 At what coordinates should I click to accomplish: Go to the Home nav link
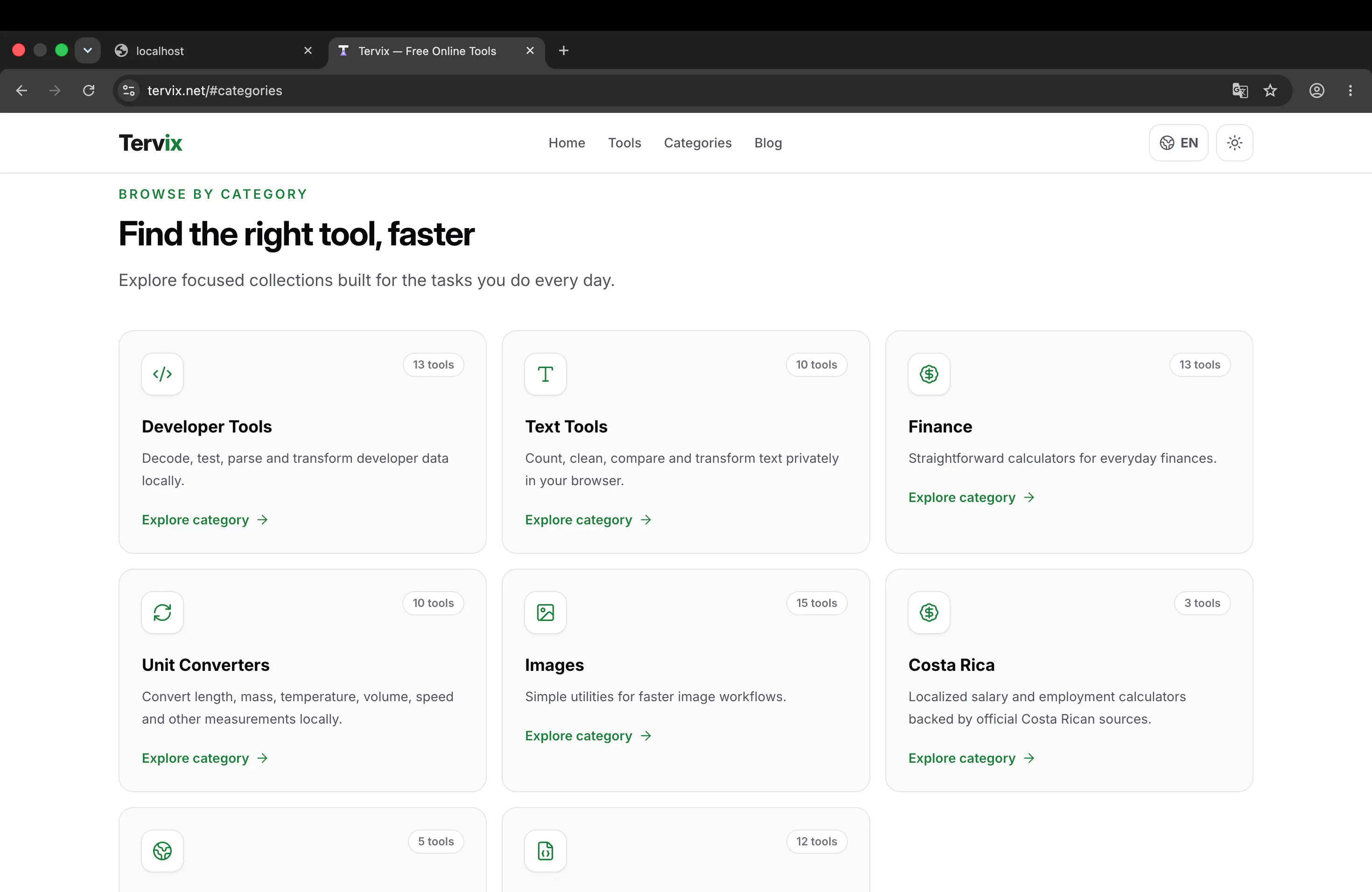pos(567,143)
